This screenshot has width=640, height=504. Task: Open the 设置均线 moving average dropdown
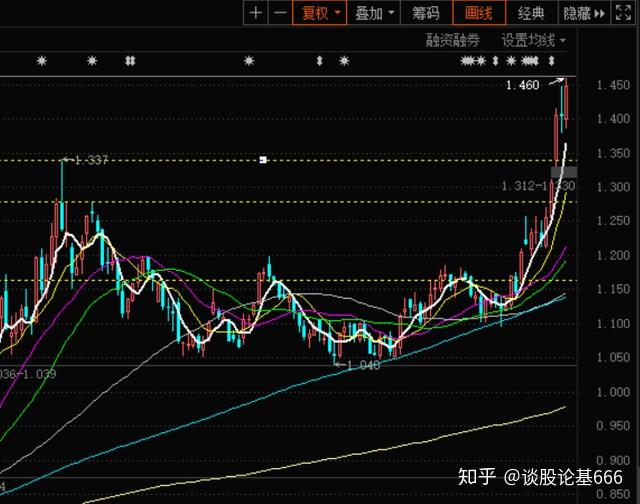pyautogui.click(x=533, y=40)
